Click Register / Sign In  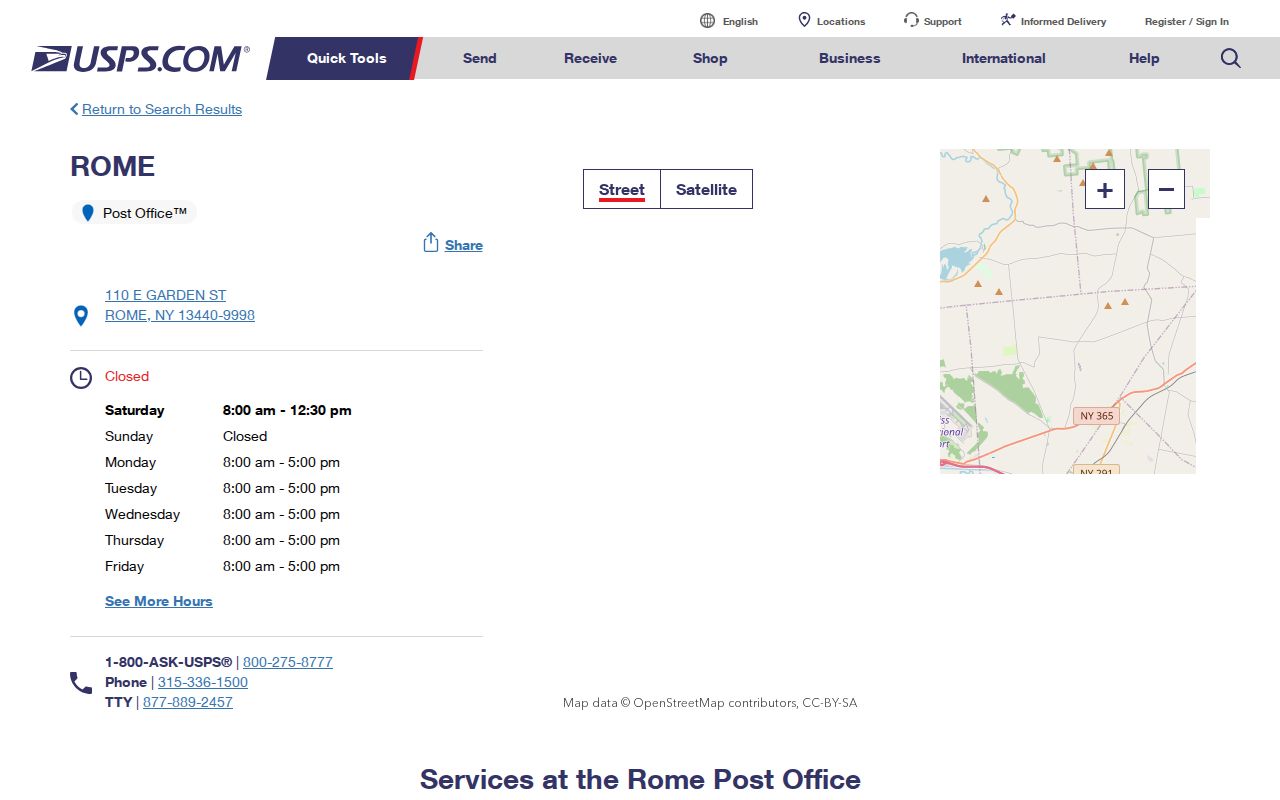click(1187, 21)
